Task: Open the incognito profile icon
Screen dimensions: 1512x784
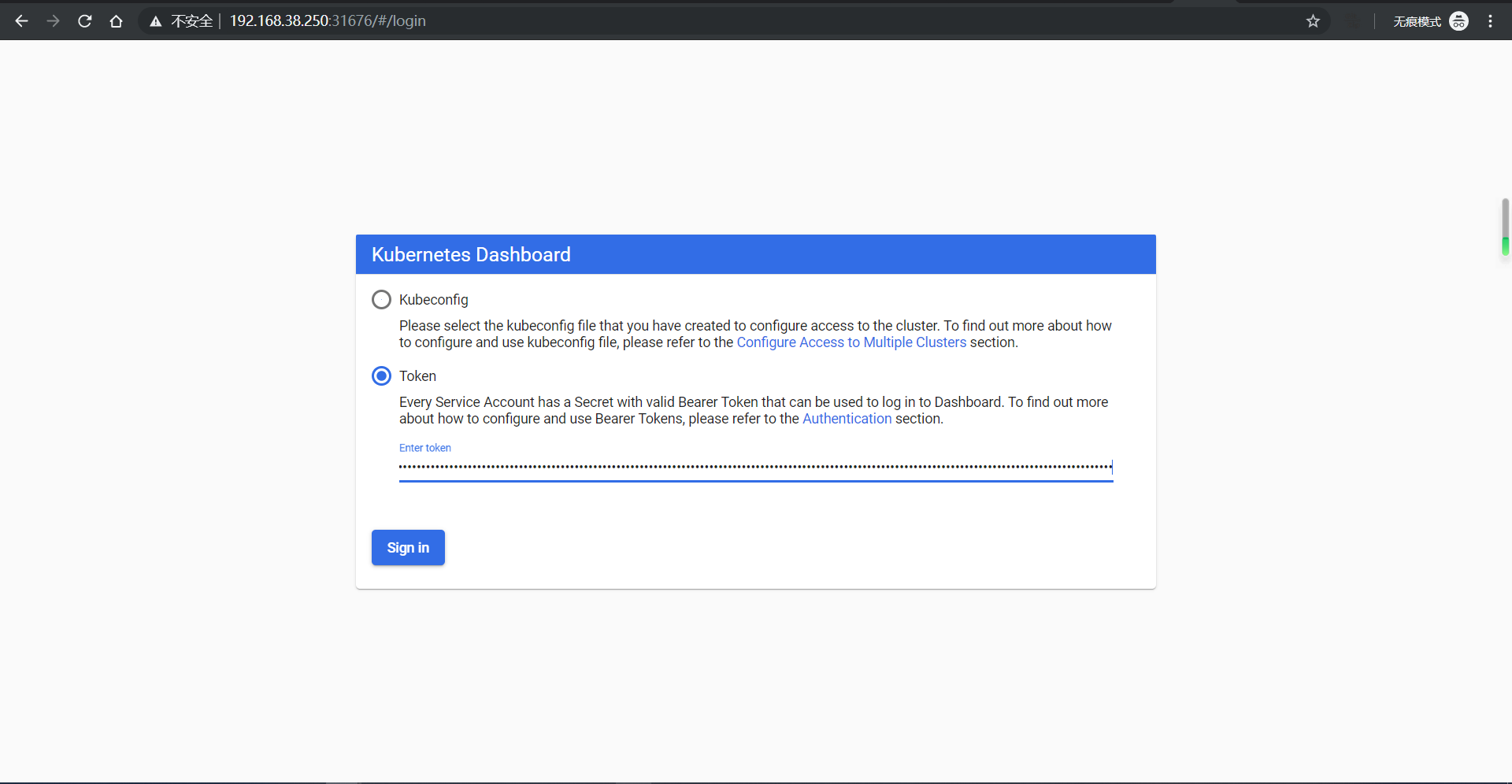Action: 1458,21
